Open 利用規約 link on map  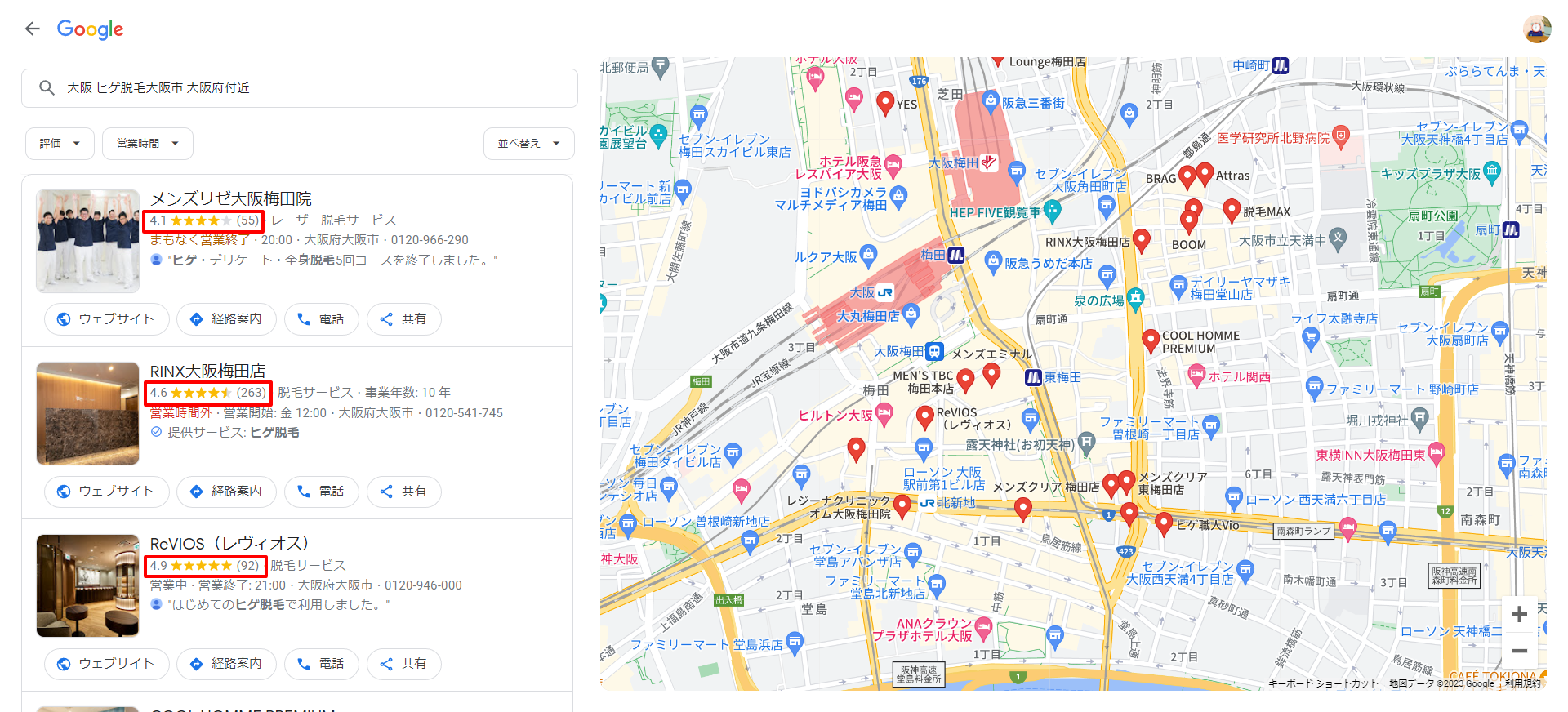pos(1523,683)
